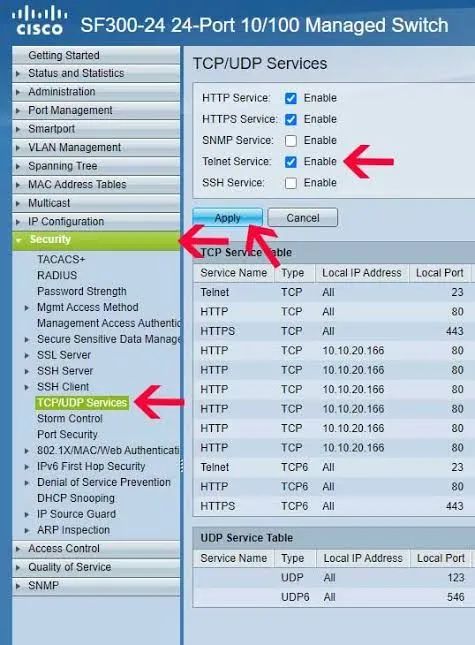The width and height of the screenshot is (475, 645).
Task: Select the Telnet TCP row
Action: point(333,292)
